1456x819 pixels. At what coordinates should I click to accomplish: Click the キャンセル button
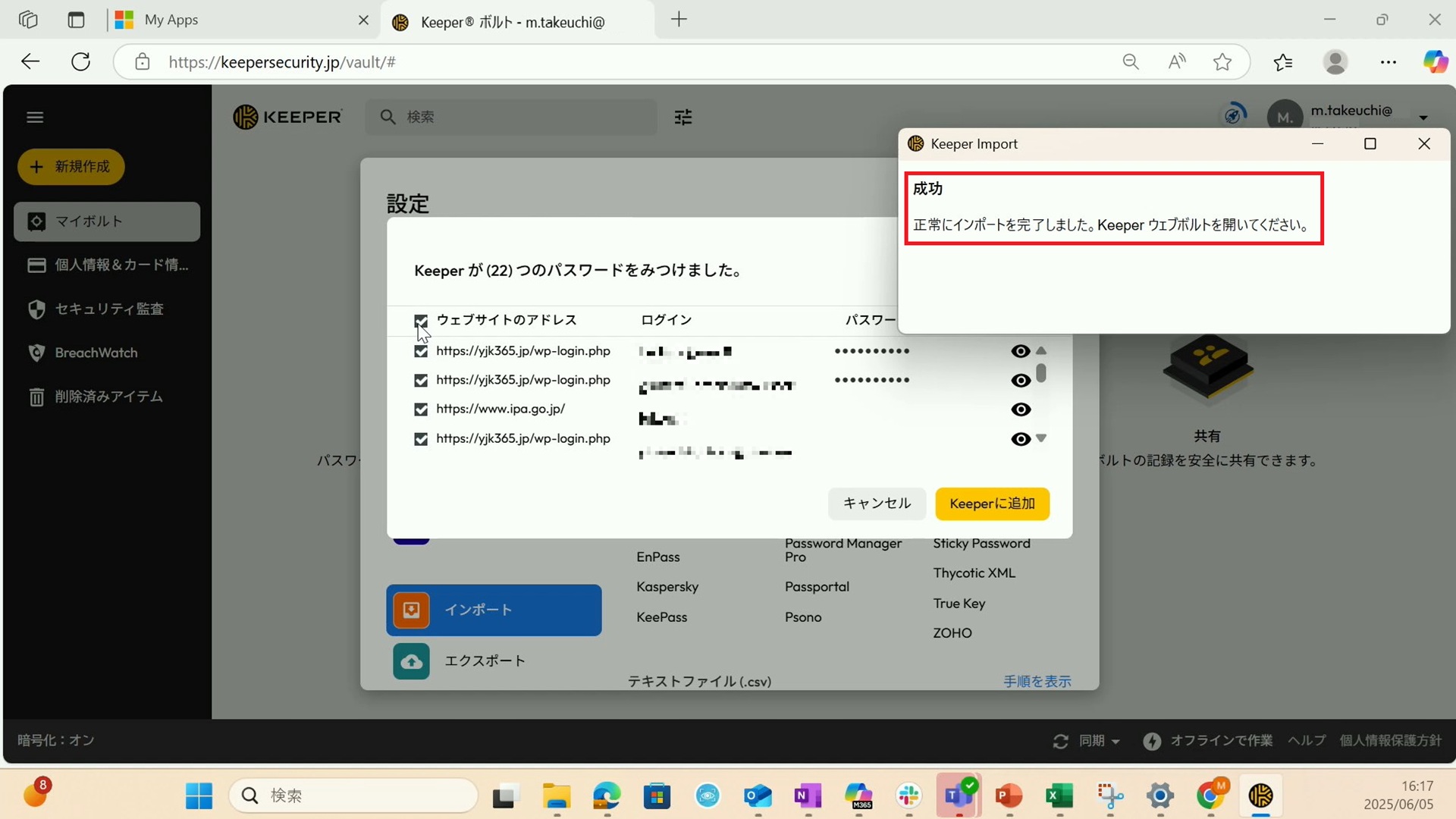pos(877,504)
